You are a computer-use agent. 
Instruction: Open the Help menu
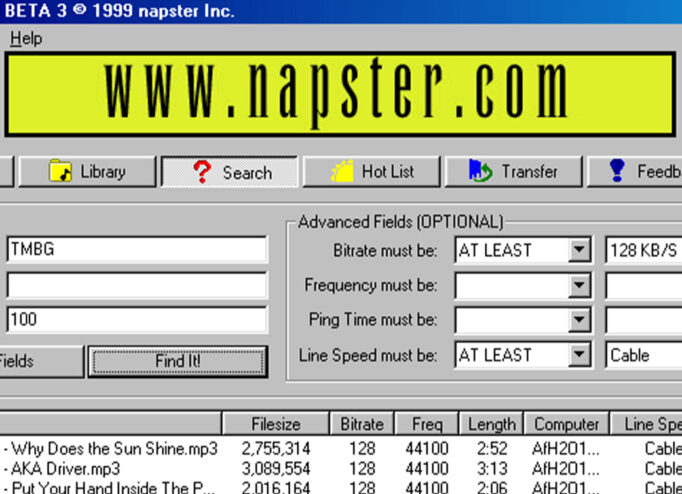coord(26,39)
